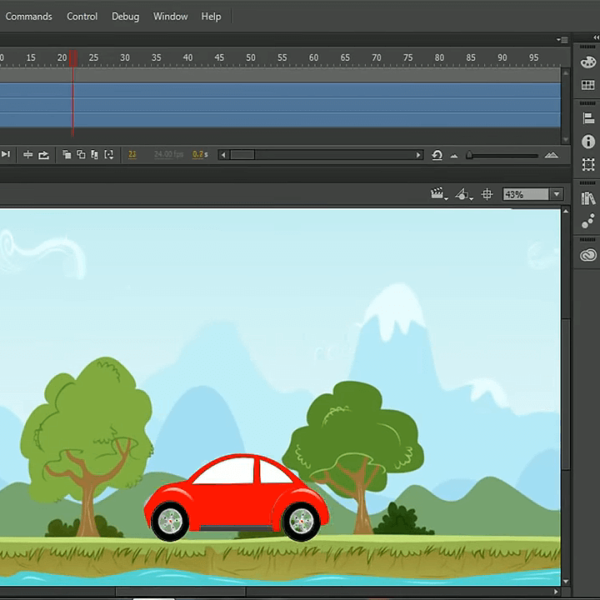This screenshot has height=600, width=600.
Task: Open the Motion Presets panel icon
Action: pyautogui.click(x=588, y=222)
